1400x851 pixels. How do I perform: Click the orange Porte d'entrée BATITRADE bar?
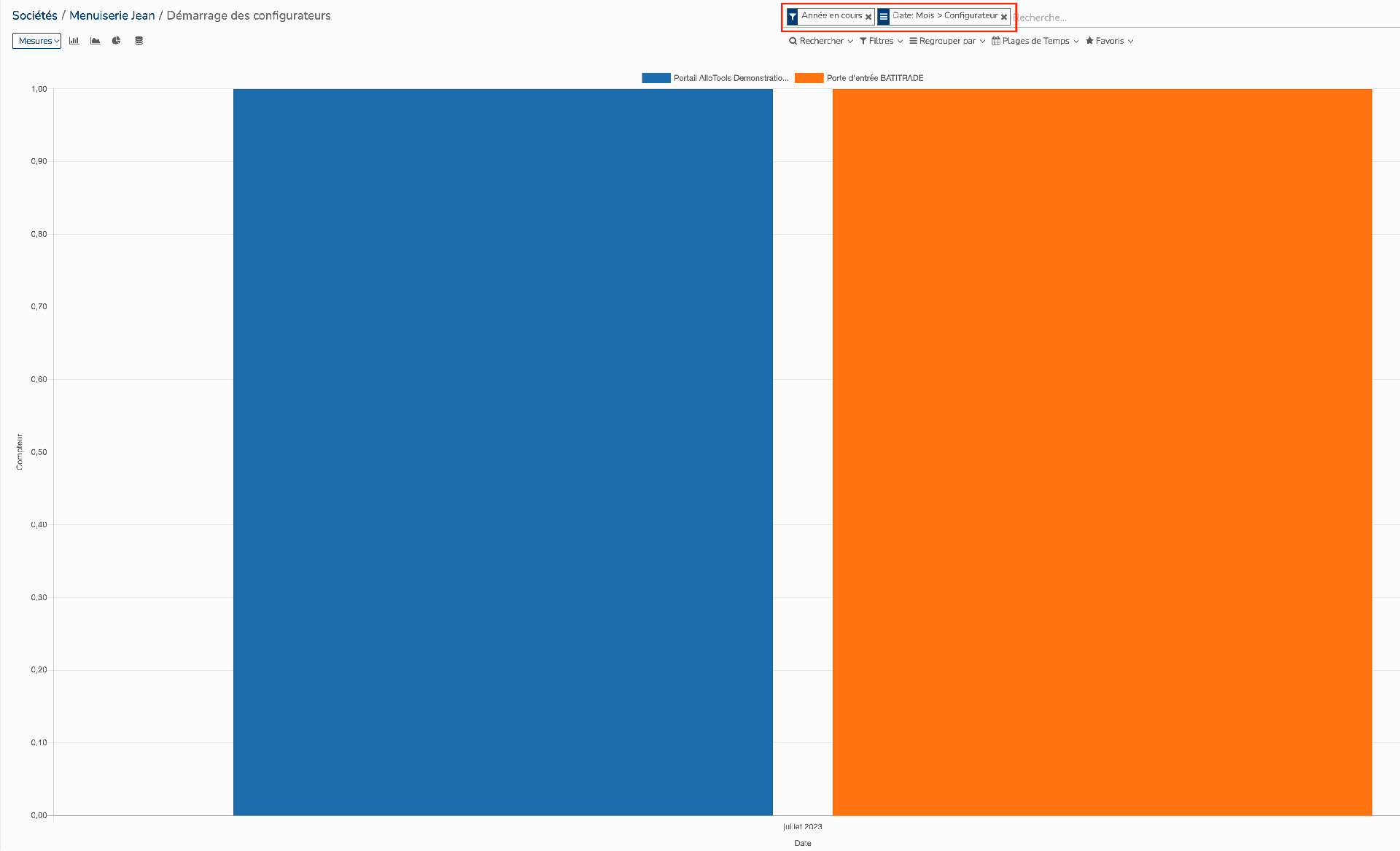[1102, 452]
